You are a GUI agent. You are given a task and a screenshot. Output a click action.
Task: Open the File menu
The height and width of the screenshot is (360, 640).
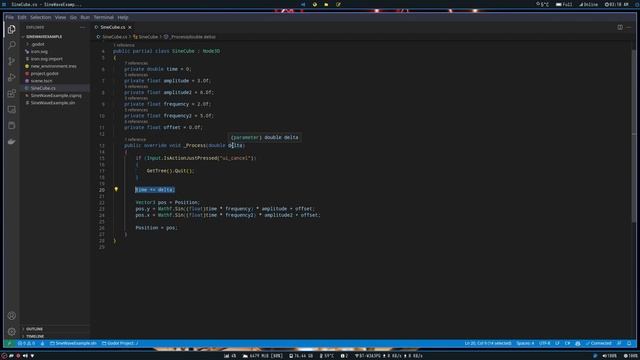(x=9, y=18)
